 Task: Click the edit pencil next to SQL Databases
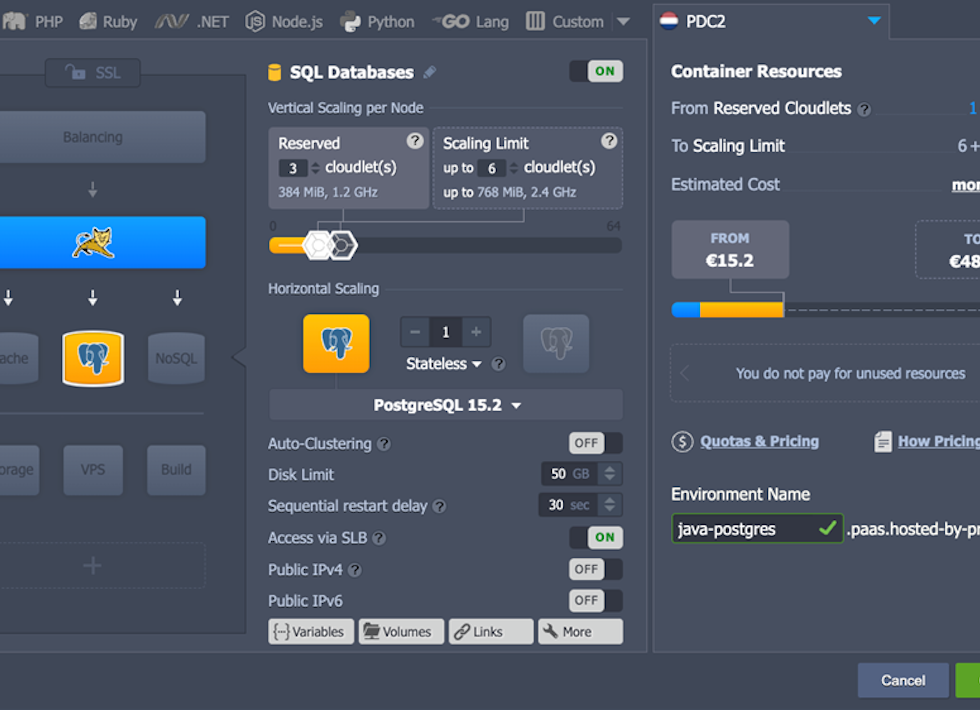430,72
